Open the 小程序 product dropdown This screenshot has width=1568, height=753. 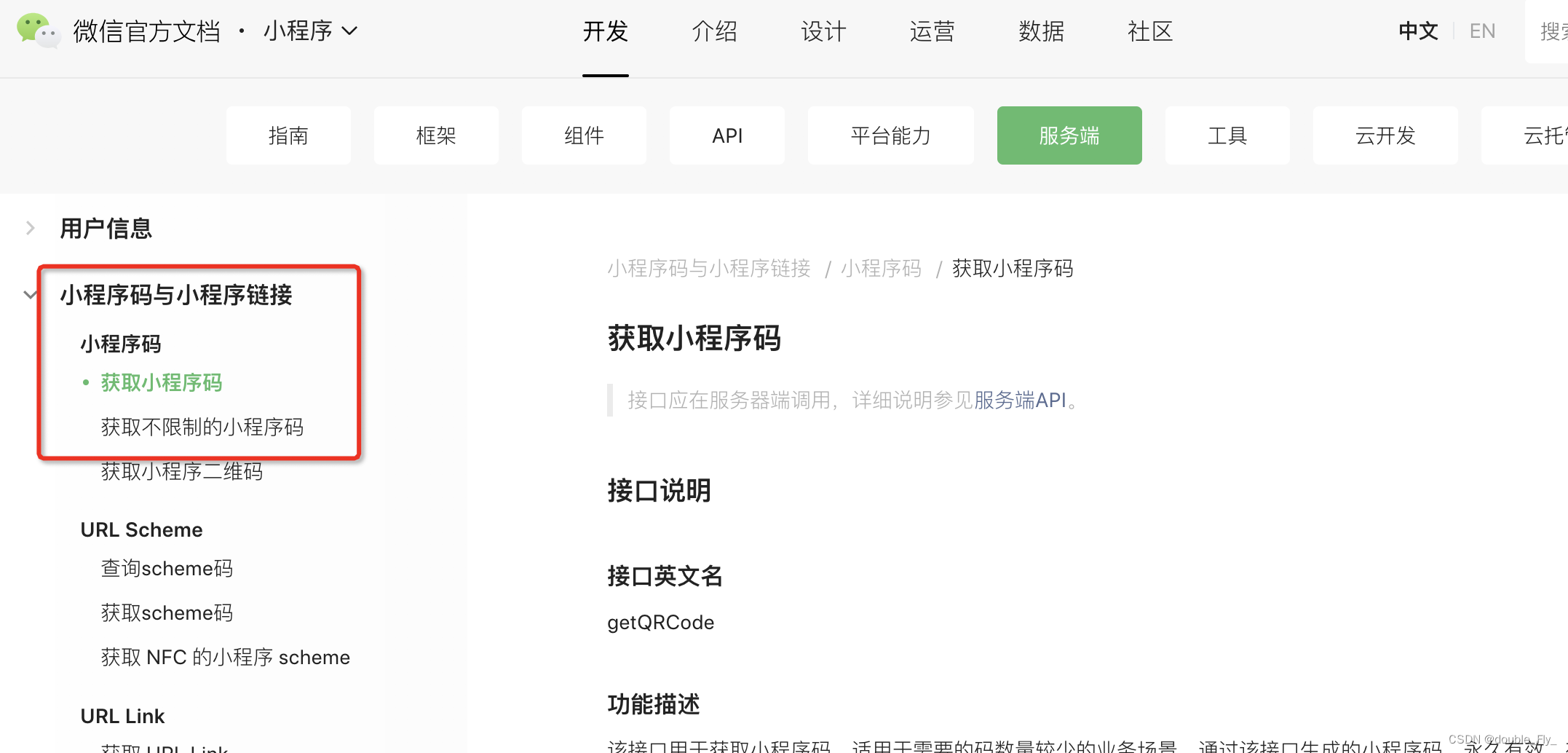click(x=311, y=31)
